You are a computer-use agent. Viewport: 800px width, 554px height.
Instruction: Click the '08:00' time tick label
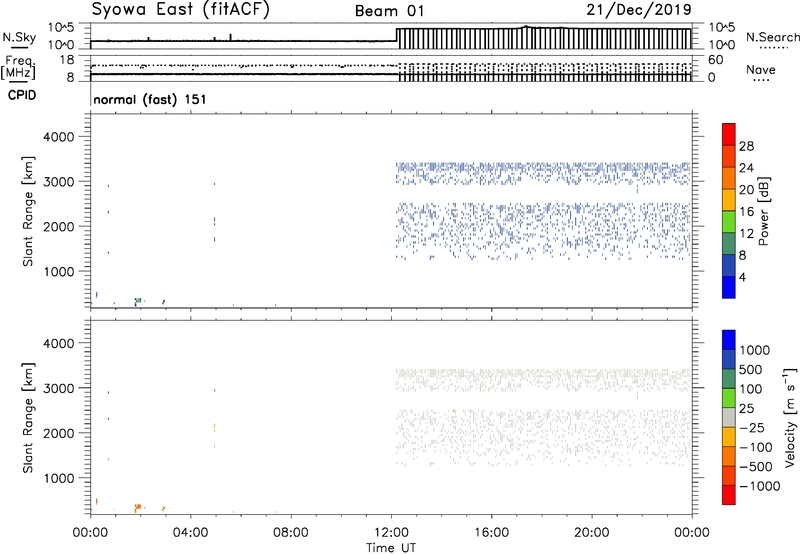click(x=291, y=533)
